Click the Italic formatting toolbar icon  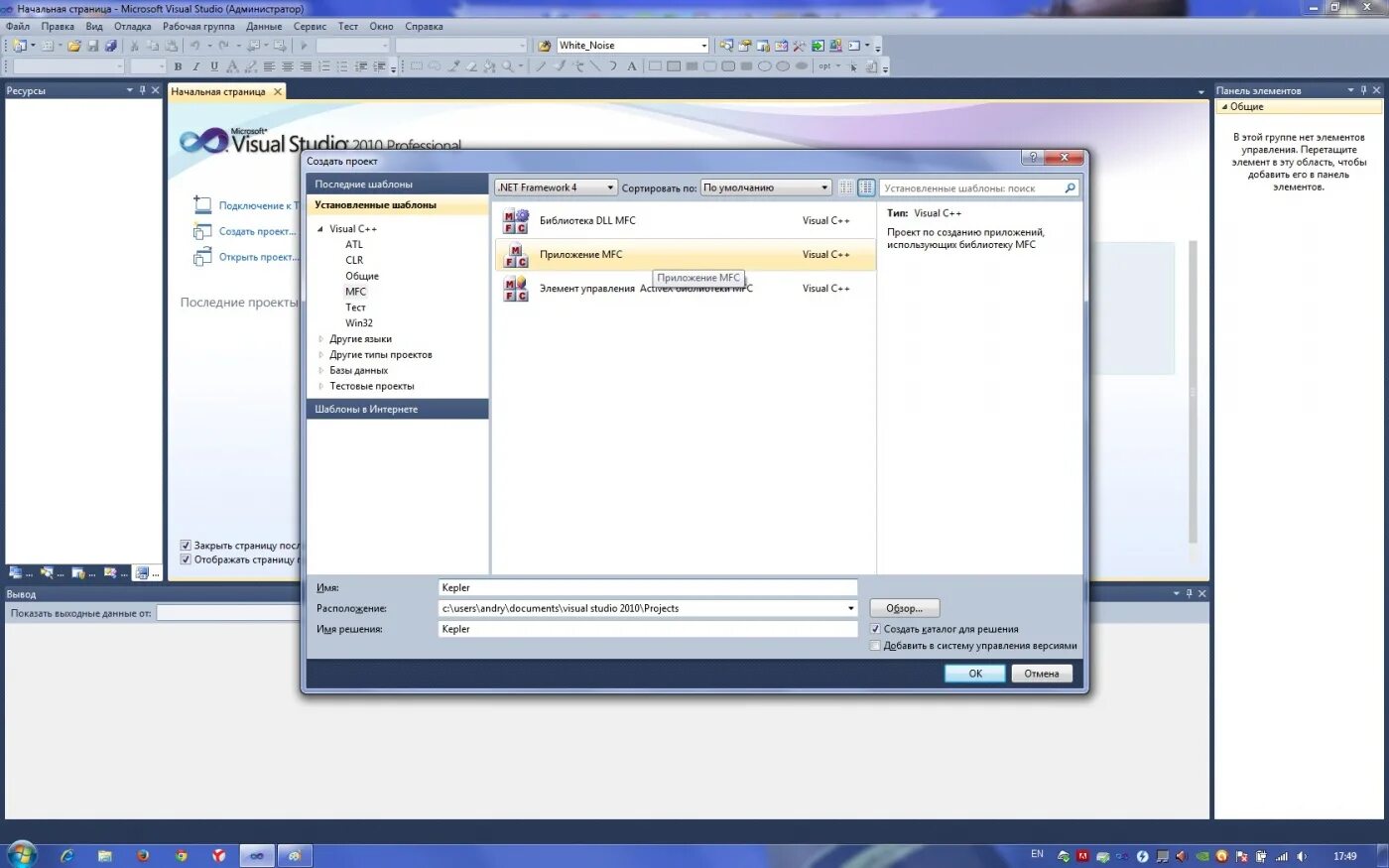click(x=195, y=66)
